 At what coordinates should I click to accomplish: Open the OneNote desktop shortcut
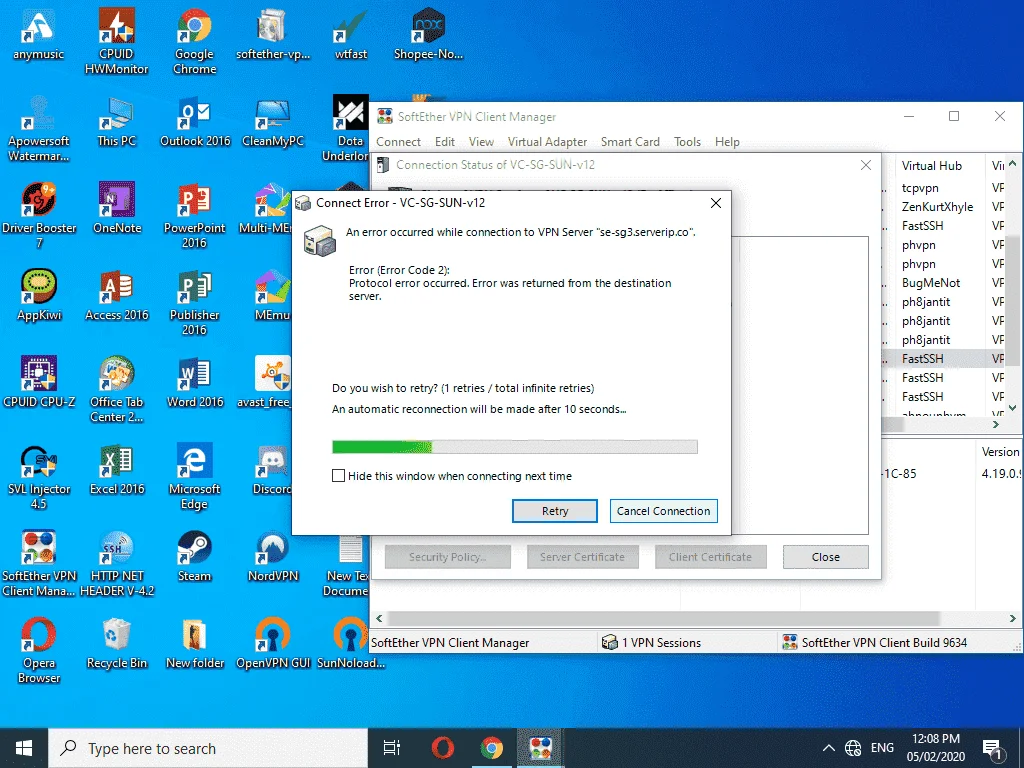click(x=117, y=209)
